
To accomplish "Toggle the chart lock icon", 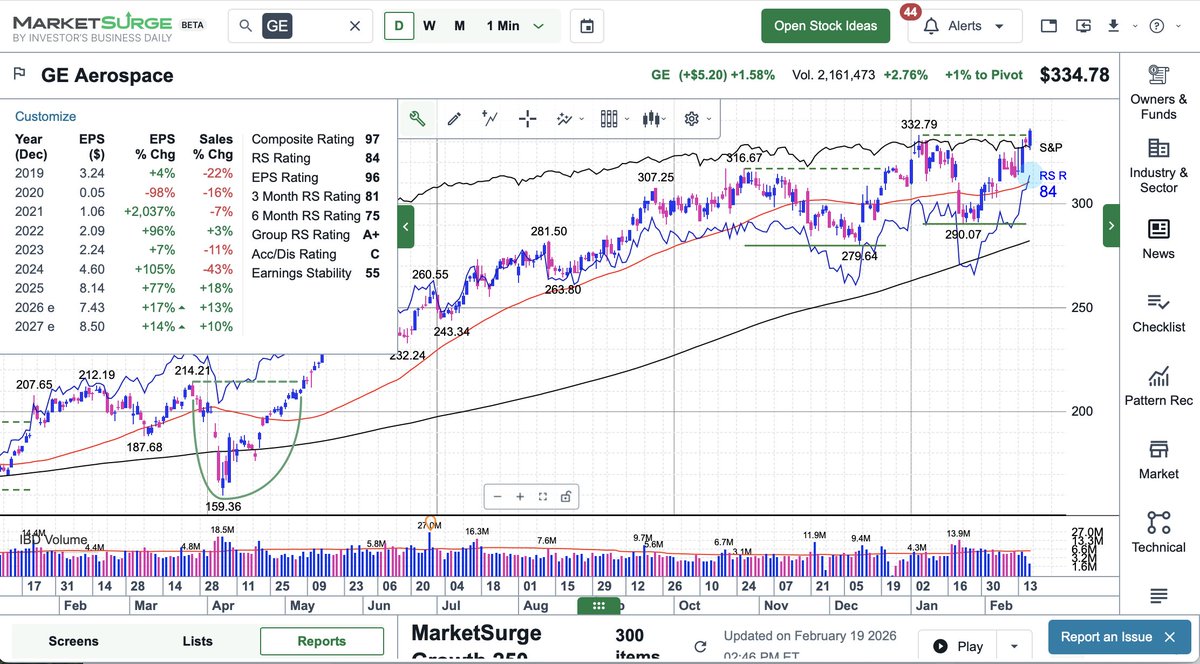I will (566, 497).
